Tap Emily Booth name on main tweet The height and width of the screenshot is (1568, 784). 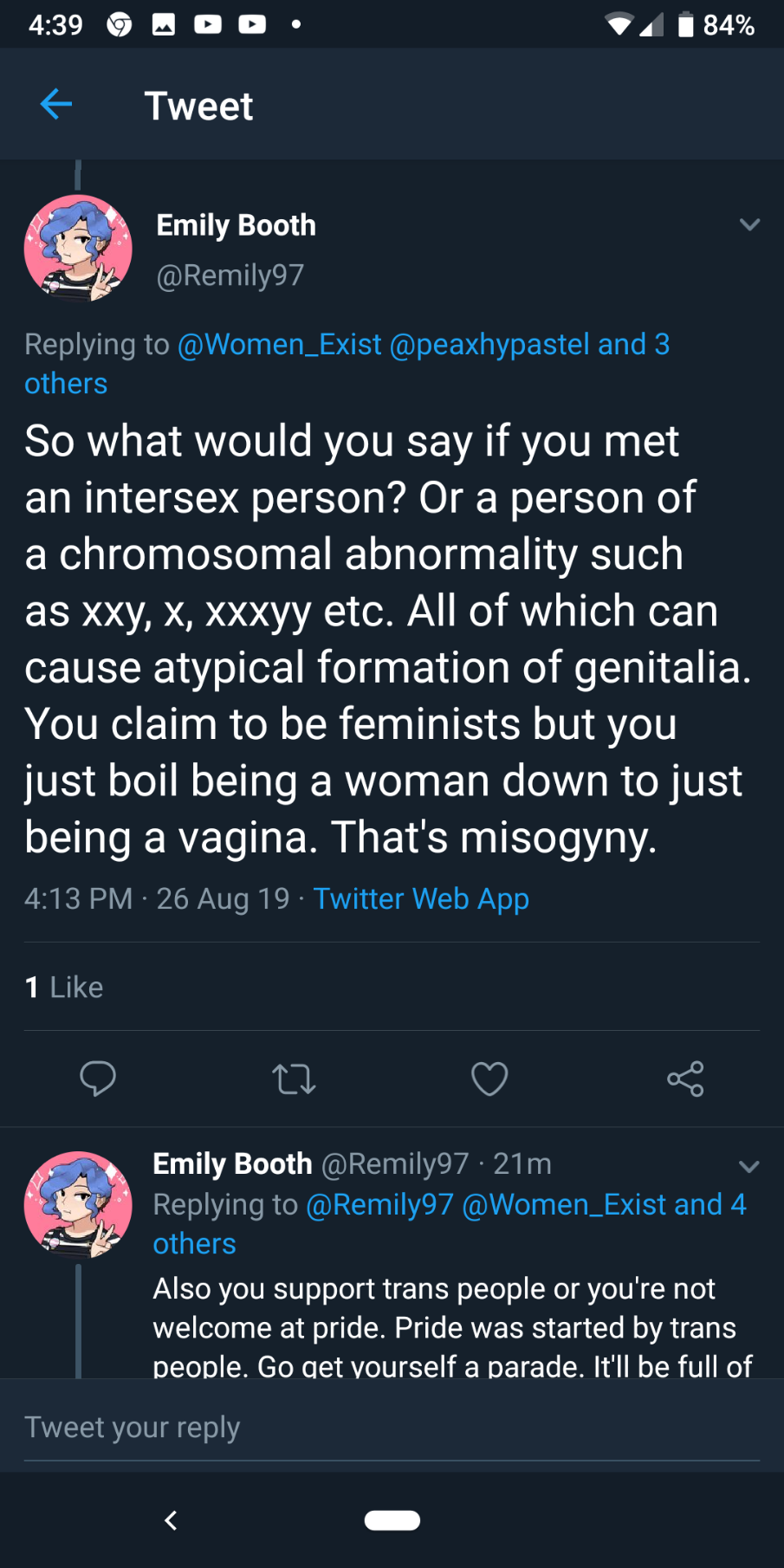click(236, 225)
